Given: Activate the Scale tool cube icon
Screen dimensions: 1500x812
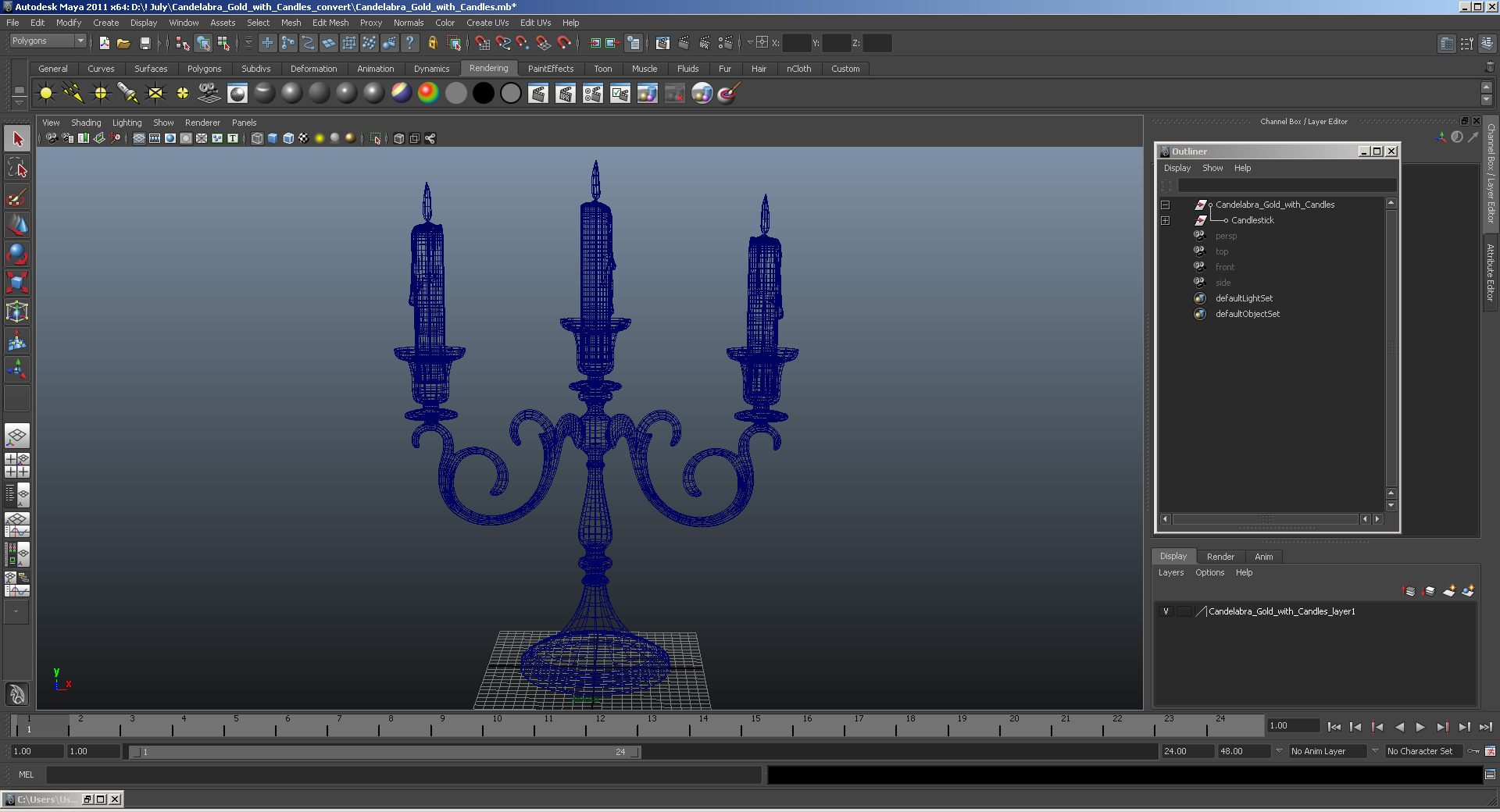Looking at the screenshot, I should coord(17,283).
